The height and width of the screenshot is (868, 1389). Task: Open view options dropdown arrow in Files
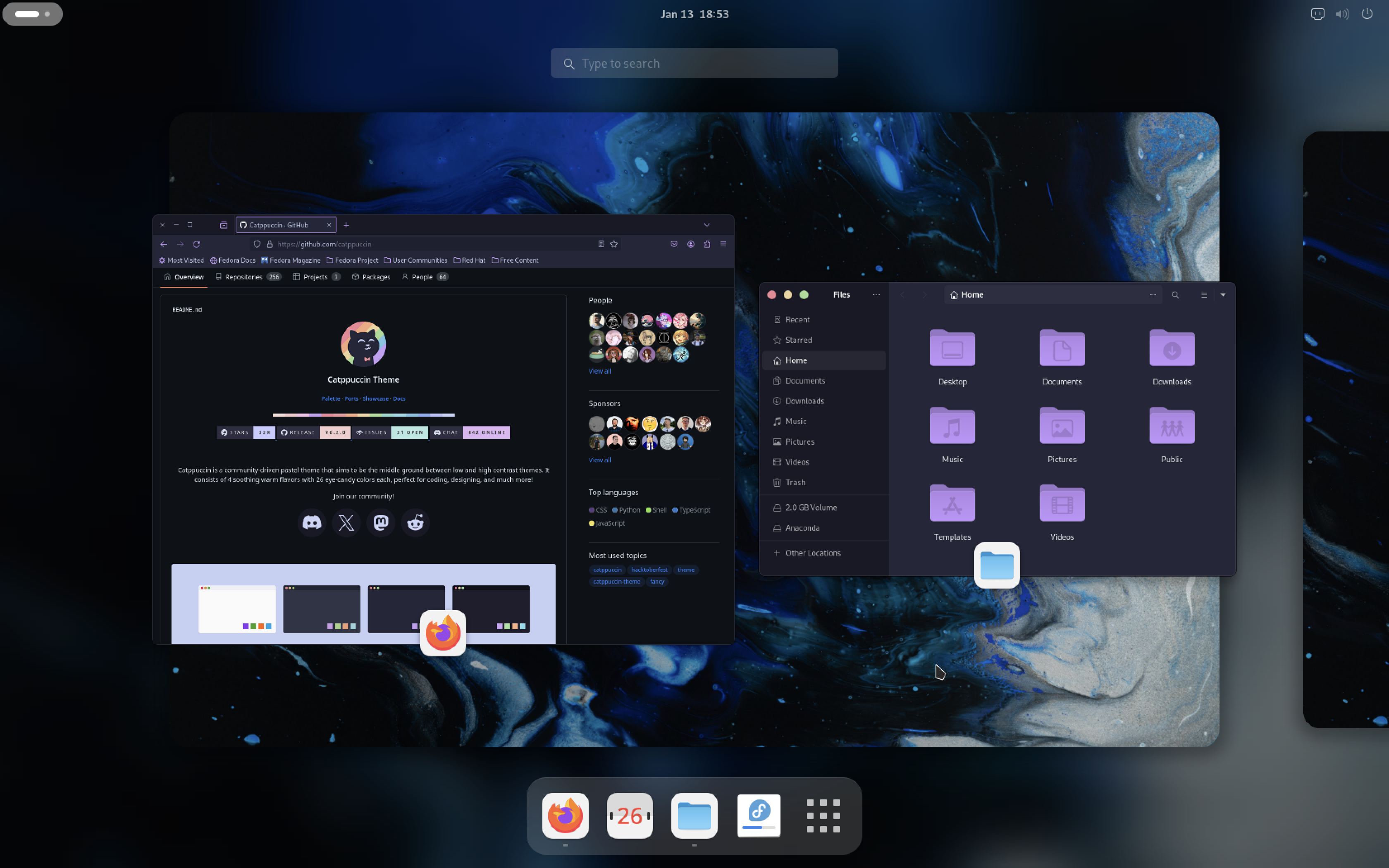click(x=1222, y=294)
